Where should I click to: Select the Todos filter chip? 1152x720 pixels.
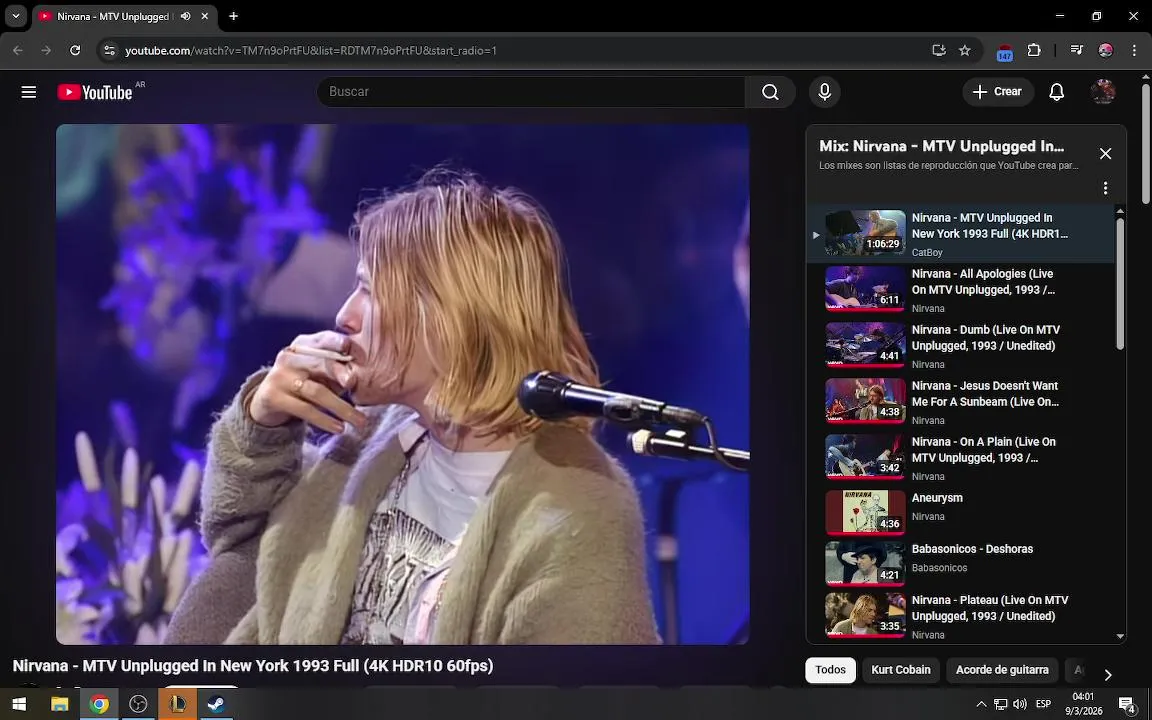(830, 670)
